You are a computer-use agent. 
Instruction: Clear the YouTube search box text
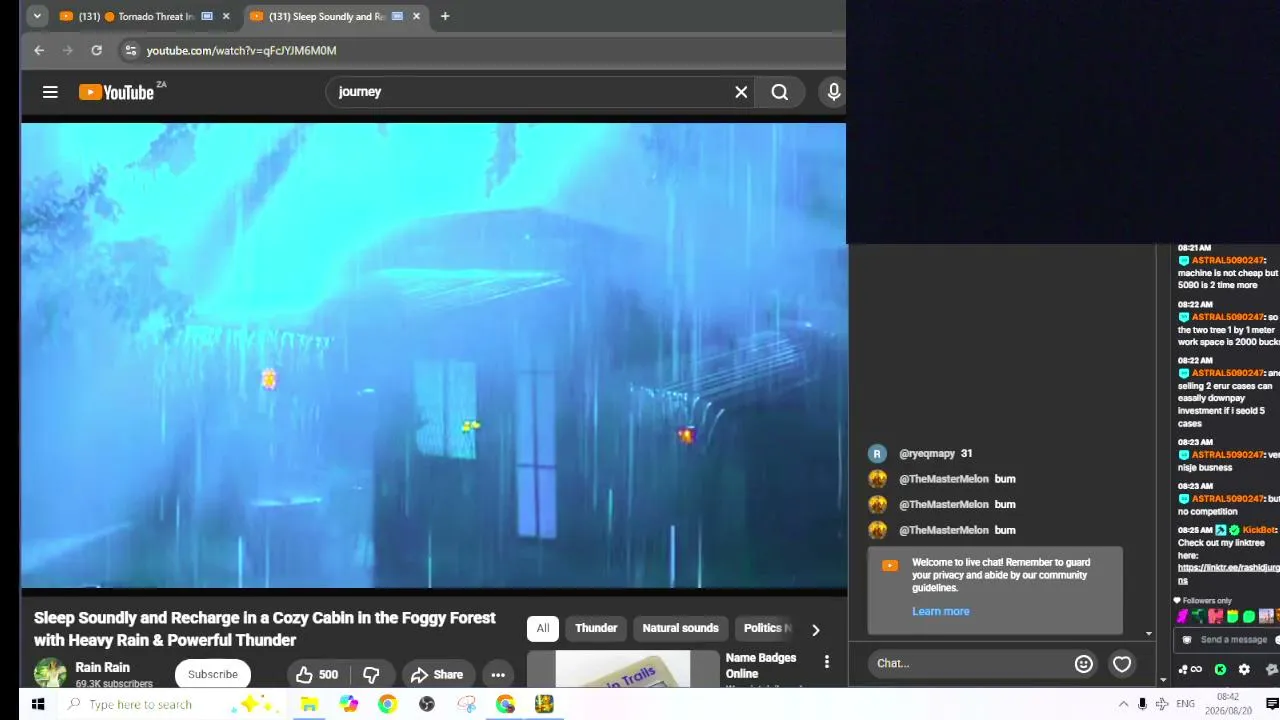pos(741,92)
